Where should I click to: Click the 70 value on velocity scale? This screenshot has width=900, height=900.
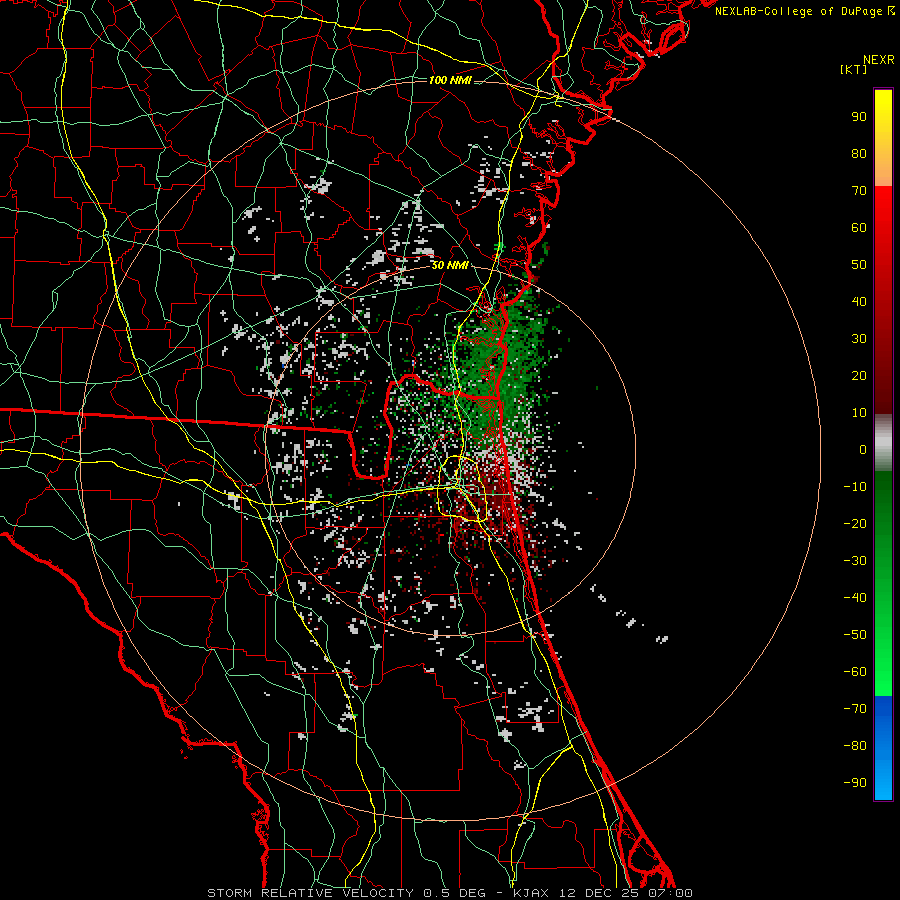859,191
